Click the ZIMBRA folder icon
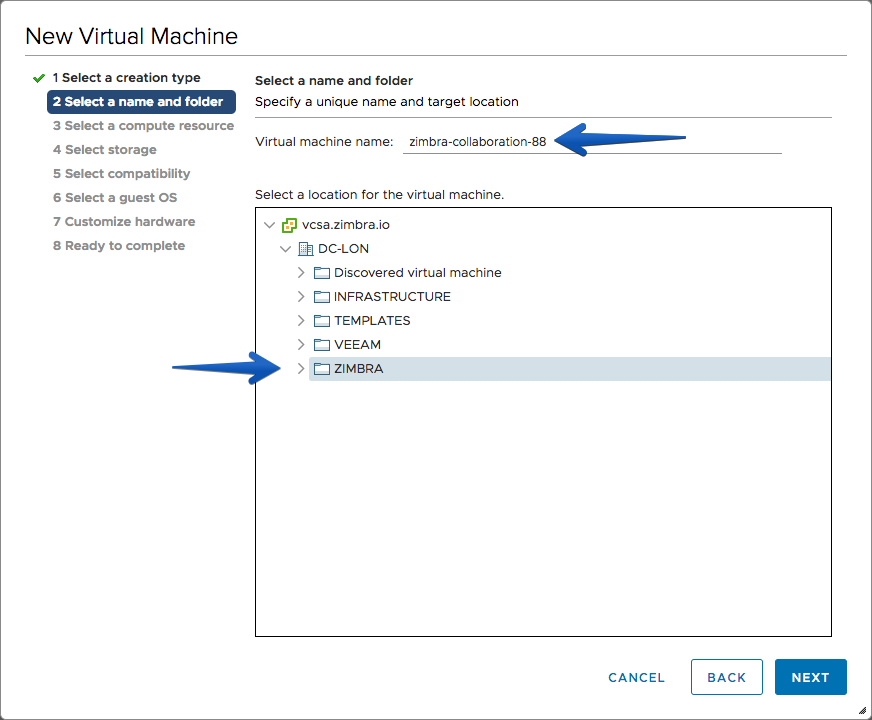 tap(321, 369)
